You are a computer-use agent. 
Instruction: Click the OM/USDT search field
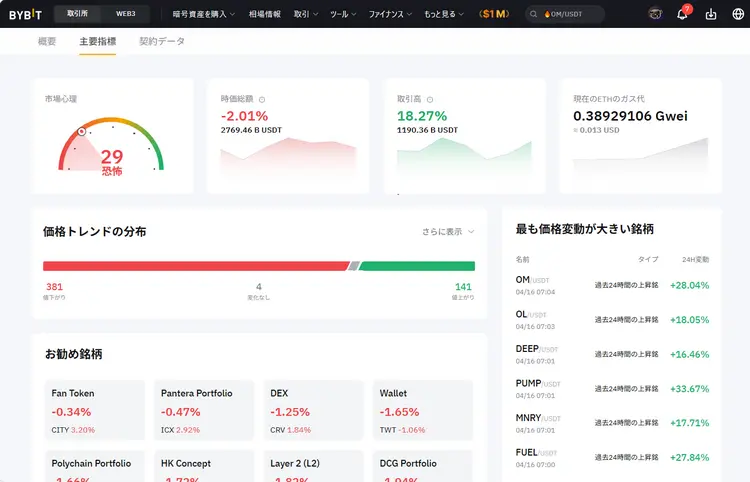[565, 14]
